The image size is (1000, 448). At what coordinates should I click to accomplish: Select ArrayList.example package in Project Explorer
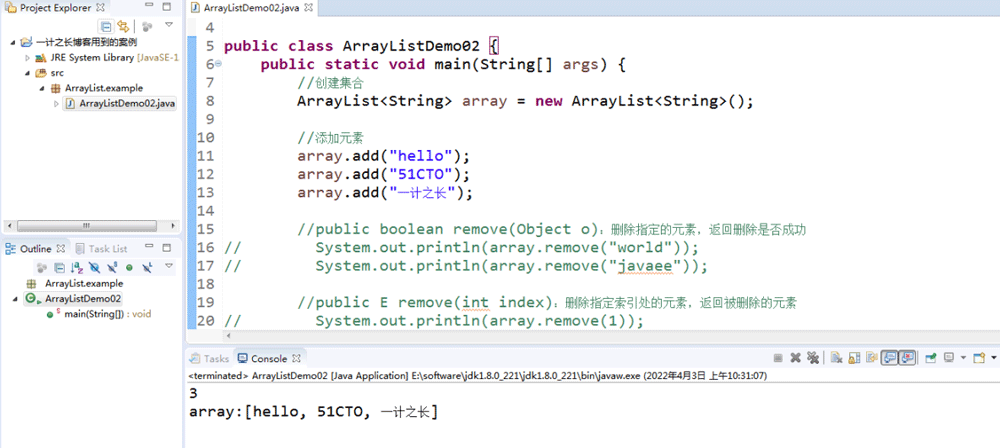point(97,88)
